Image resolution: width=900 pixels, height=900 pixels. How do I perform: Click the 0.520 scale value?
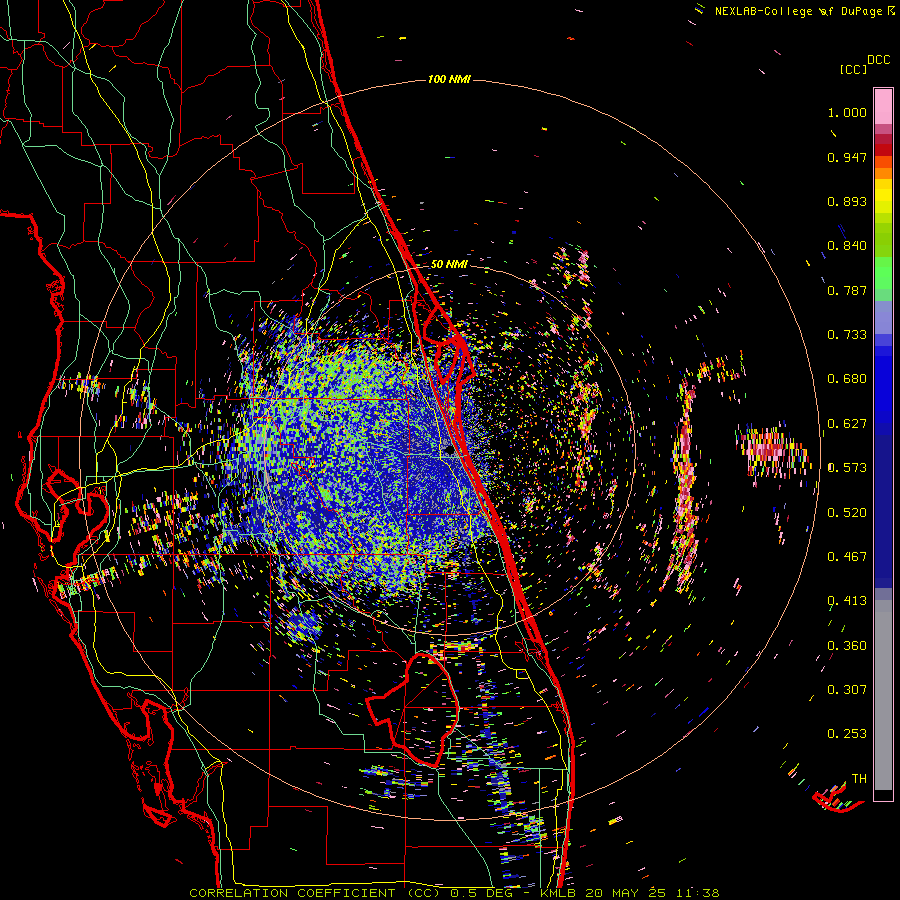click(847, 513)
